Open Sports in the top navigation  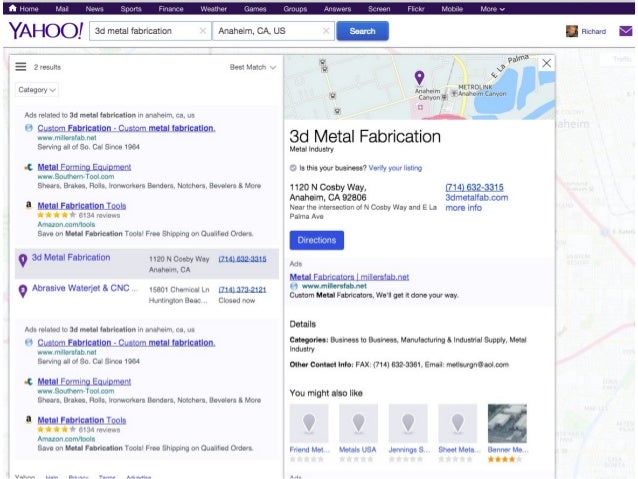(131, 9)
